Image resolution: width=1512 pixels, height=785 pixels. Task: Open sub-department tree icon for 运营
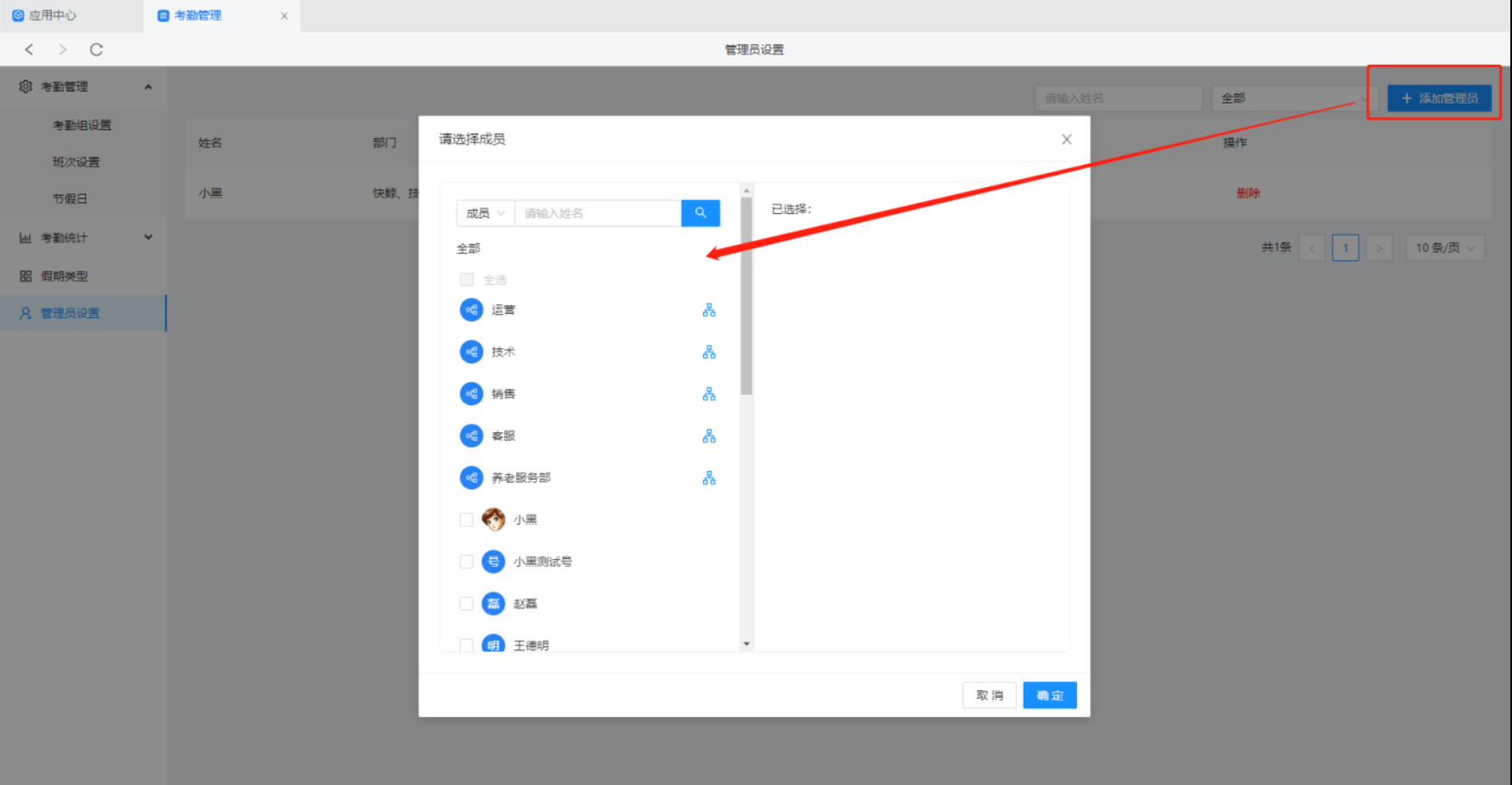709,311
